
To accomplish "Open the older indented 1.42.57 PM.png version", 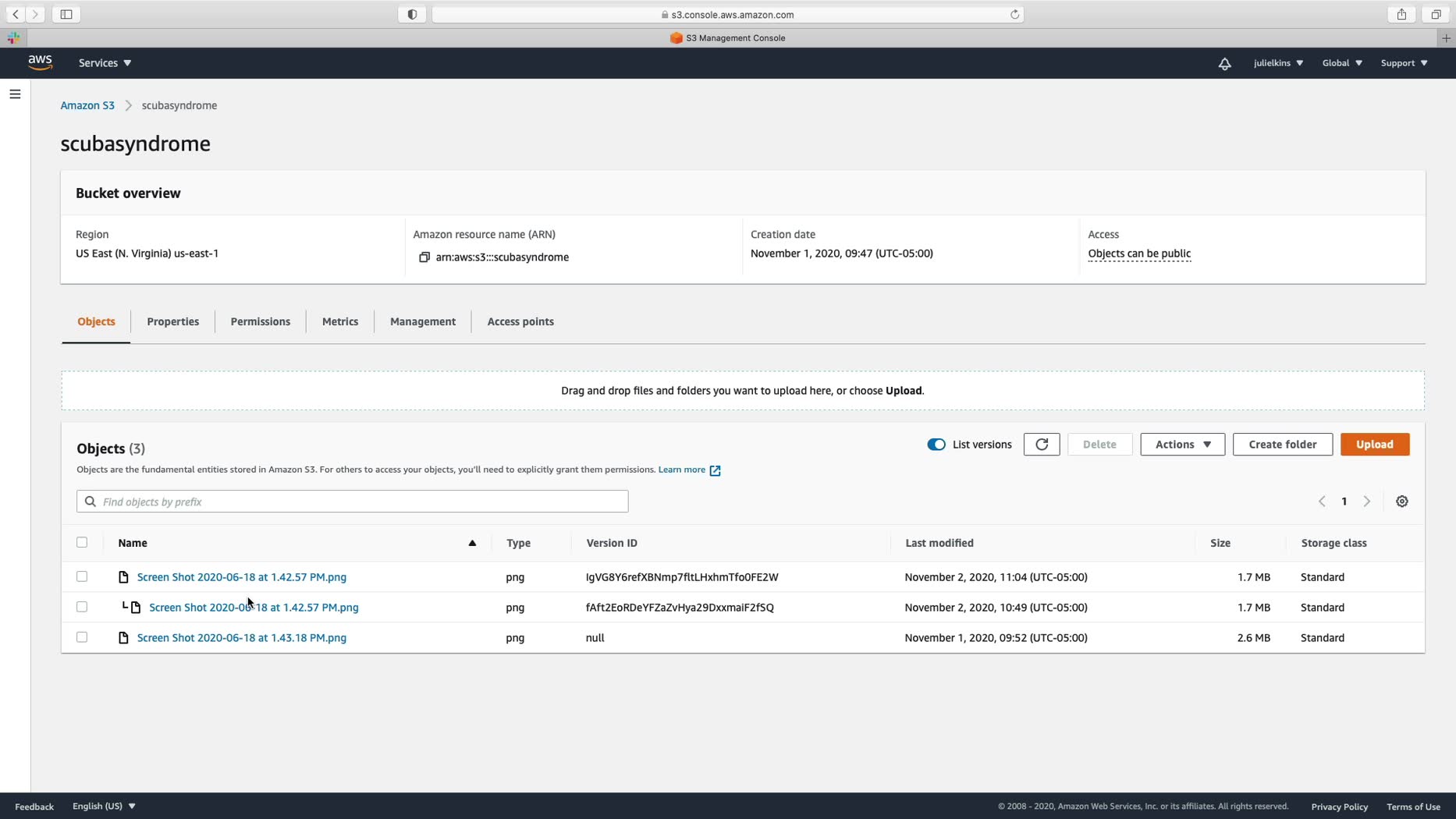I will (x=254, y=608).
